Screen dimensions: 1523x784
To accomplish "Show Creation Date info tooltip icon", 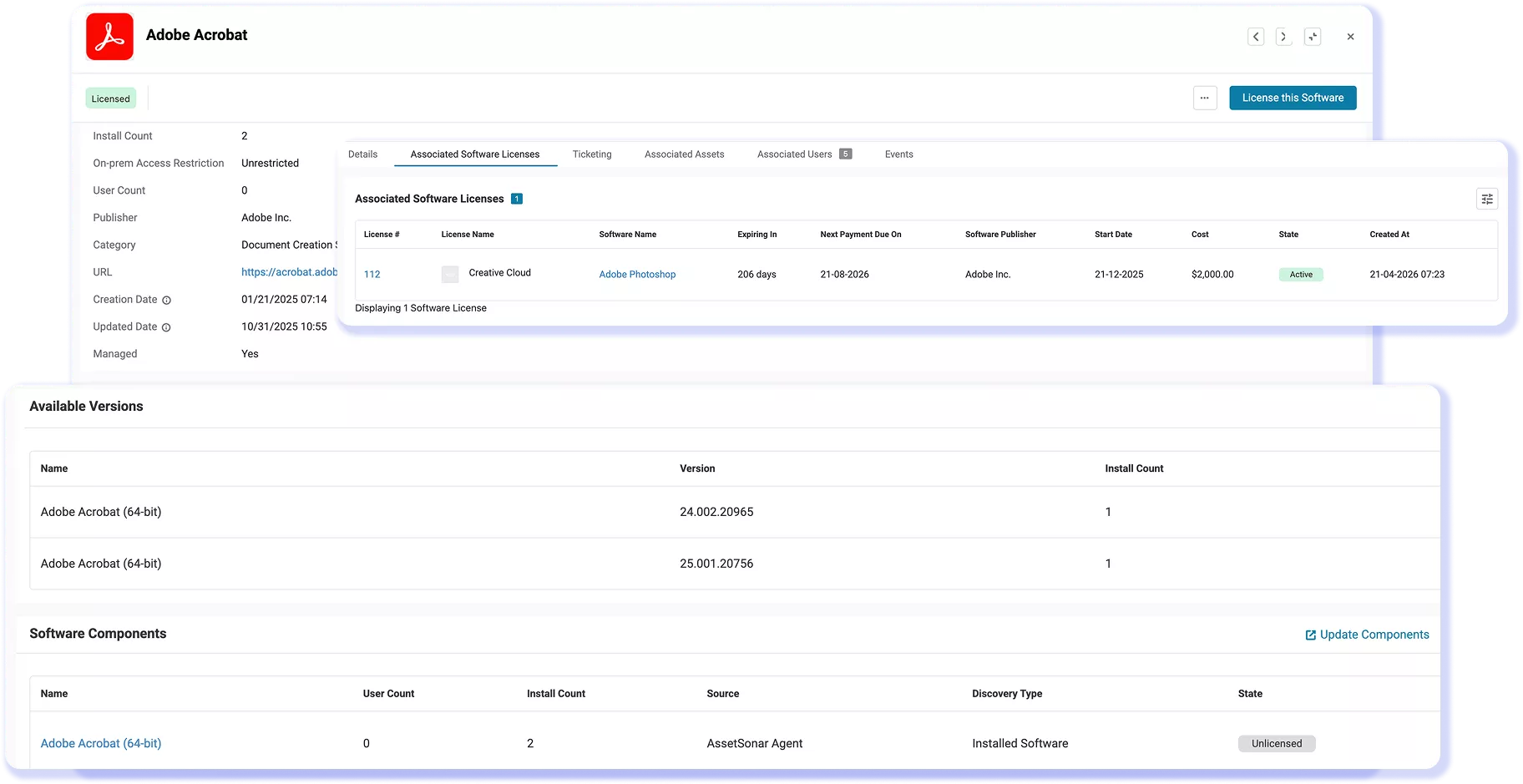I will 166,301.
